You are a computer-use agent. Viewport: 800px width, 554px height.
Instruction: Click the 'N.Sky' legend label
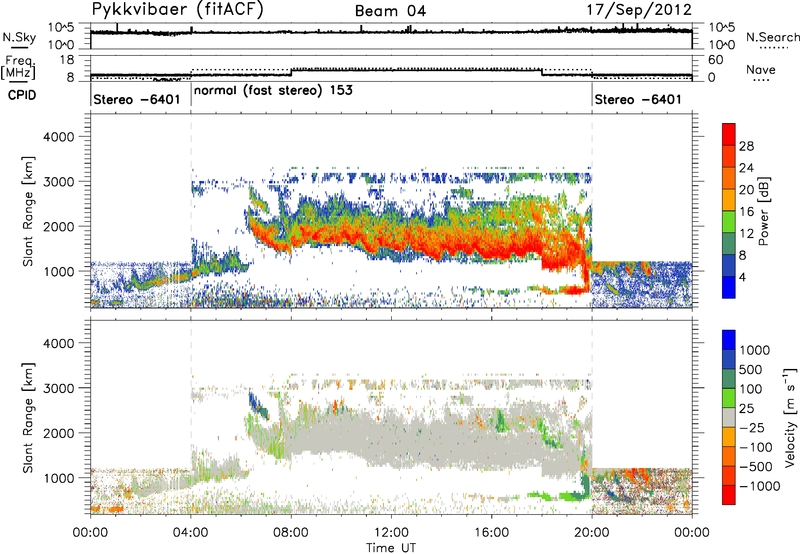pyautogui.click(x=19, y=37)
